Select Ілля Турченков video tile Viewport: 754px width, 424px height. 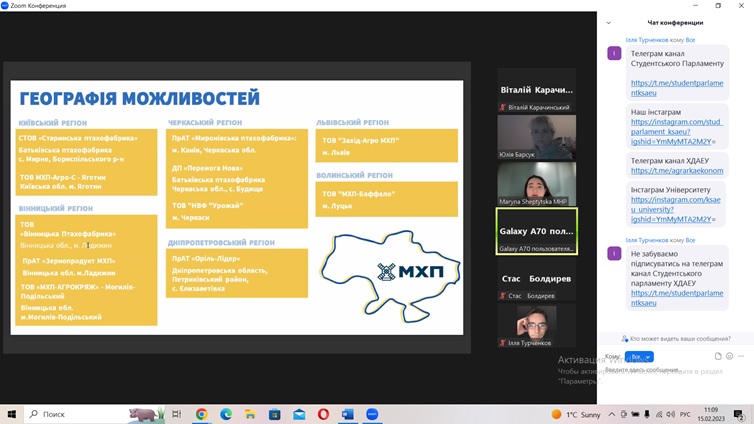point(537,325)
